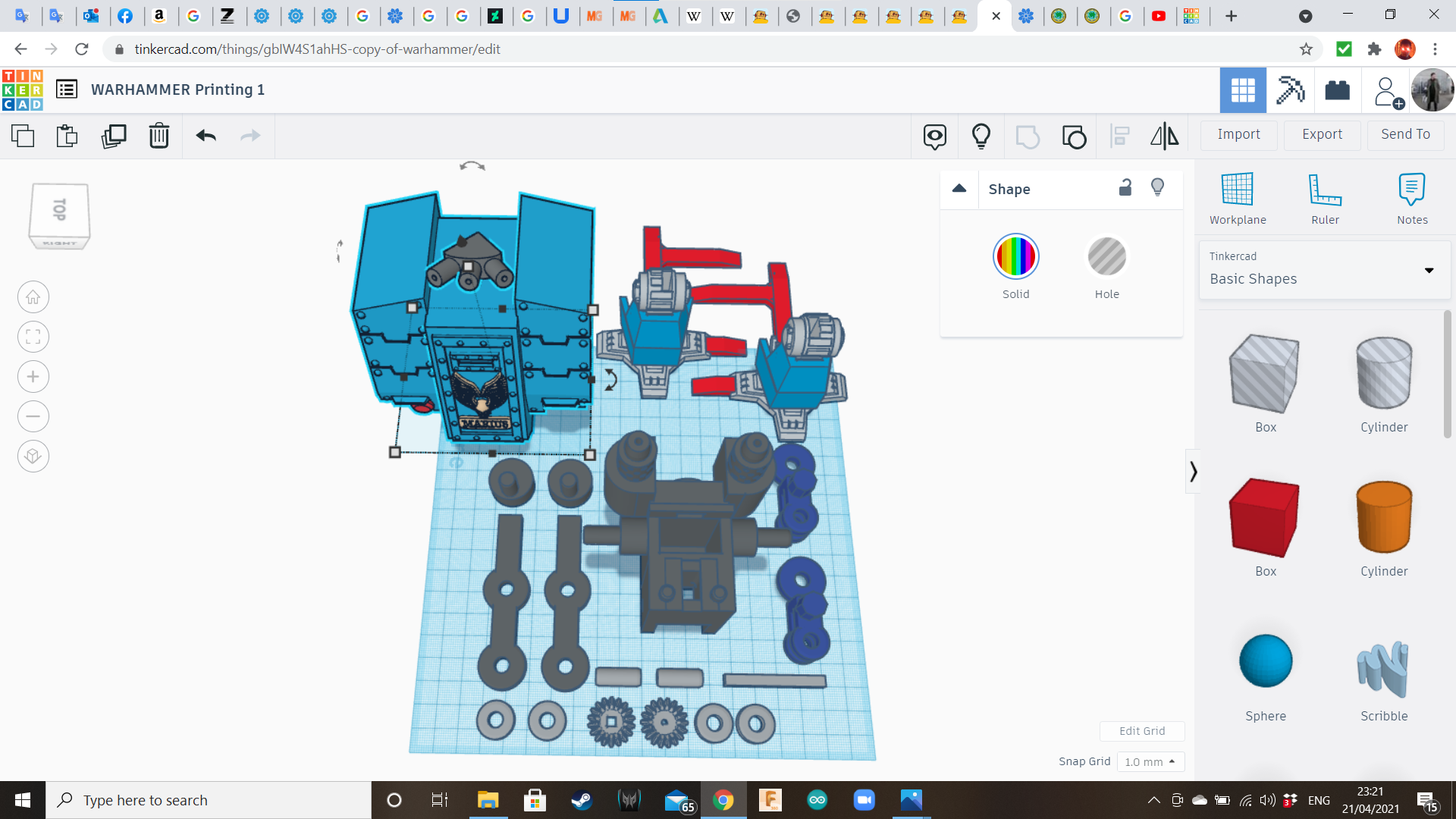This screenshot has height=819, width=1456.
Task: Toggle the shape lock icon
Action: coord(1125,187)
